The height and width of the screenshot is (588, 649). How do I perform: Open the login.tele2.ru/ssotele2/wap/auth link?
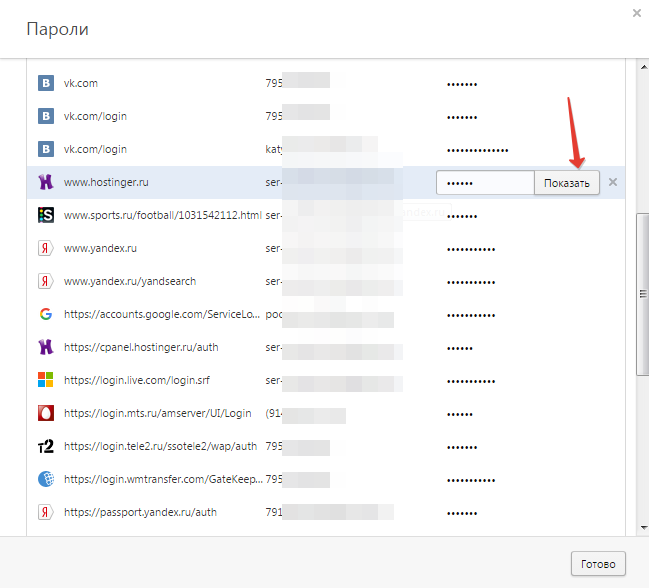click(161, 446)
